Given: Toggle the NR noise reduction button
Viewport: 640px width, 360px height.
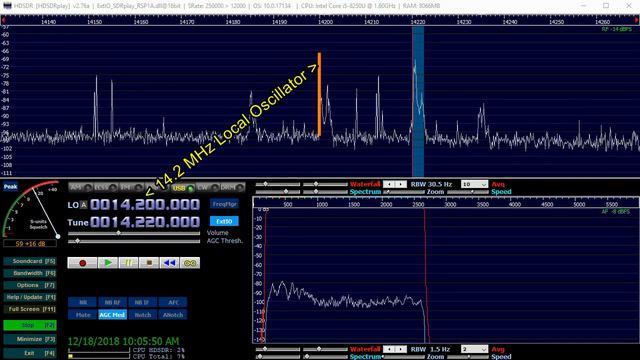Looking at the screenshot, I should pyautogui.click(x=82, y=302).
